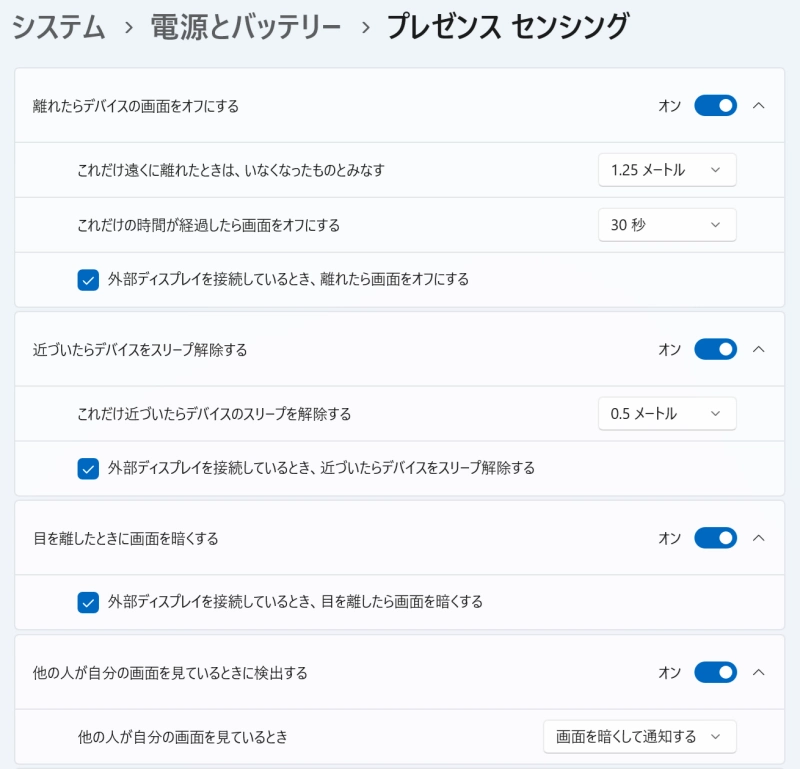Open 電源とバッテリー breadcrumb link
Image resolution: width=800 pixels, height=769 pixels.
245,27
